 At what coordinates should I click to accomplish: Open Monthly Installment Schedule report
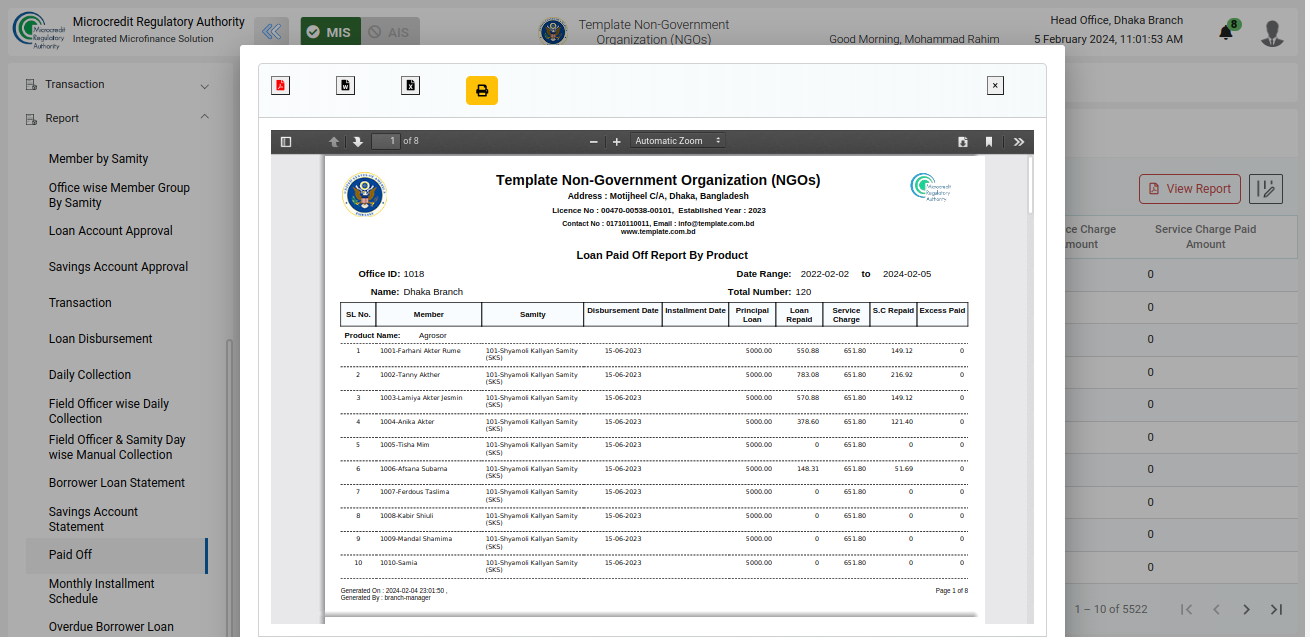102,591
